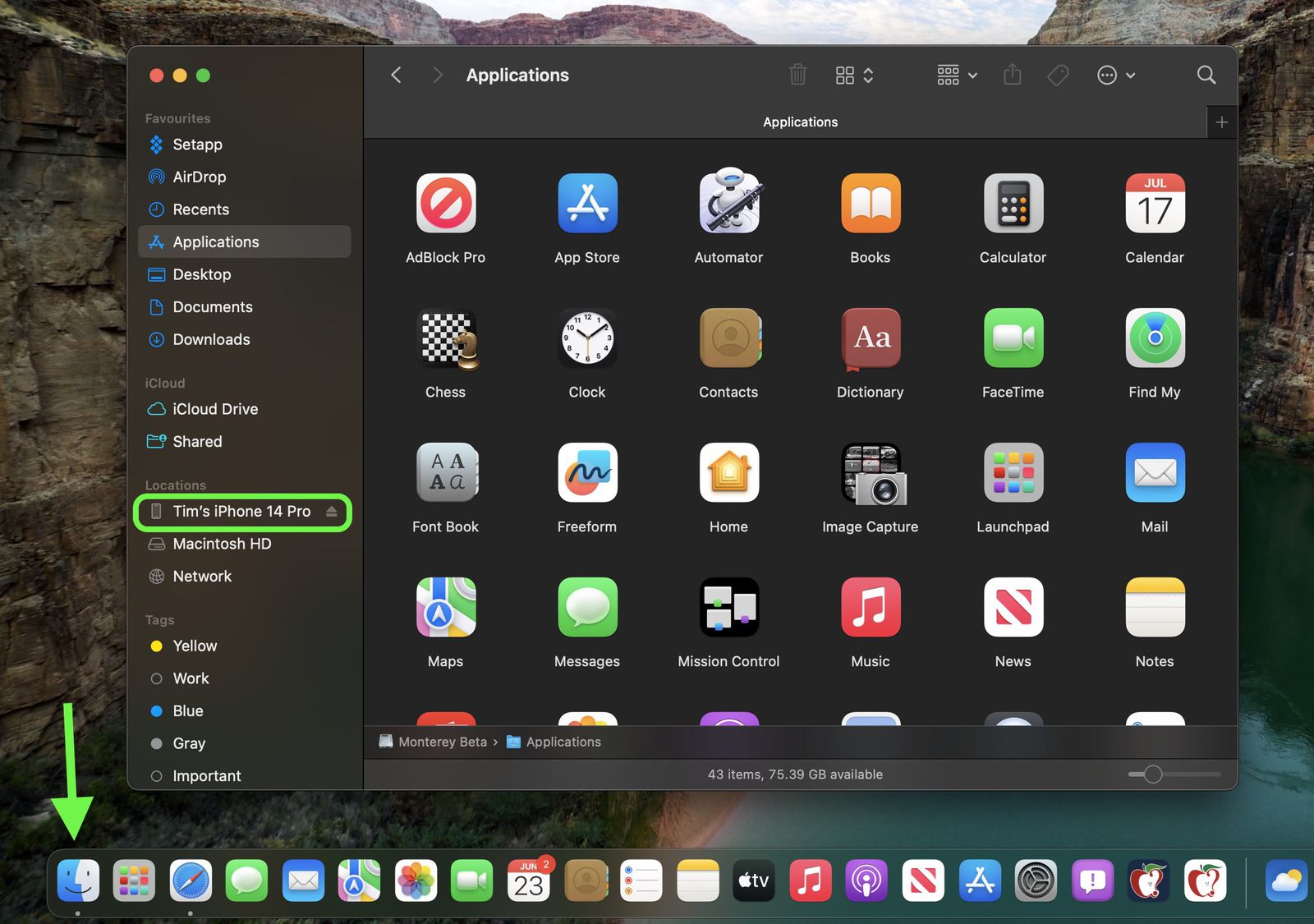Viewport: 1314px width, 924px height.
Task: Click the Tags icon in the toolbar
Action: click(1057, 75)
